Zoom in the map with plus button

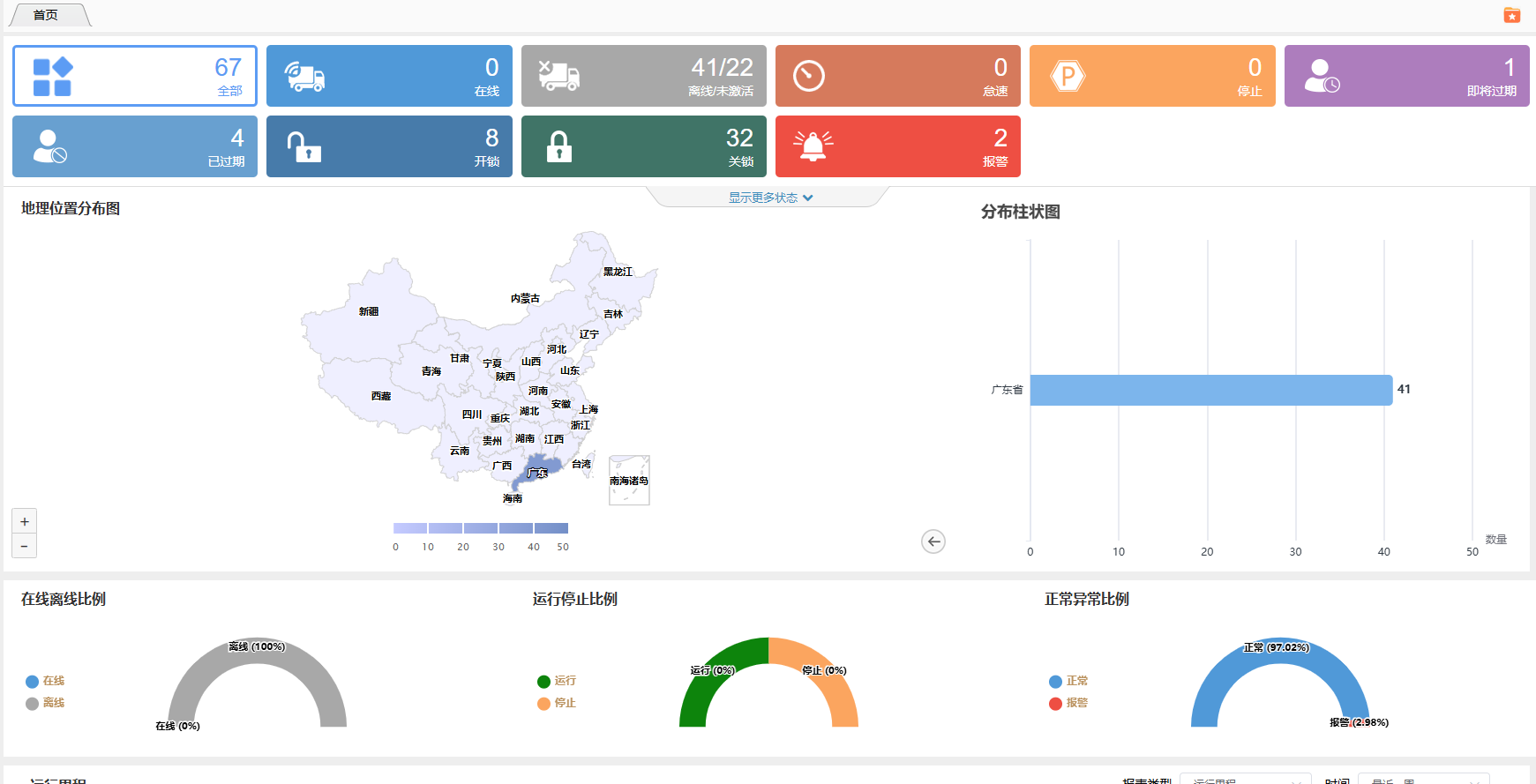pos(25,522)
